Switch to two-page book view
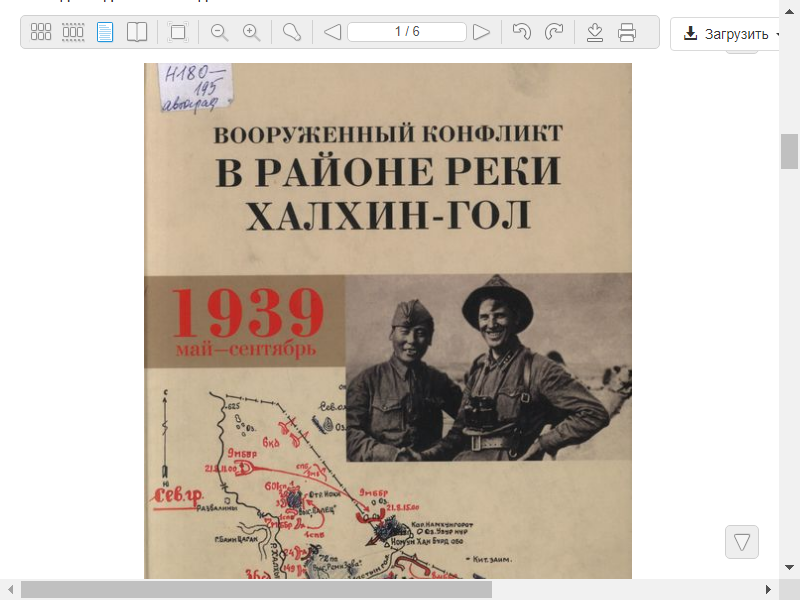This screenshot has height=600, width=800. pyautogui.click(x=137, y=32)
